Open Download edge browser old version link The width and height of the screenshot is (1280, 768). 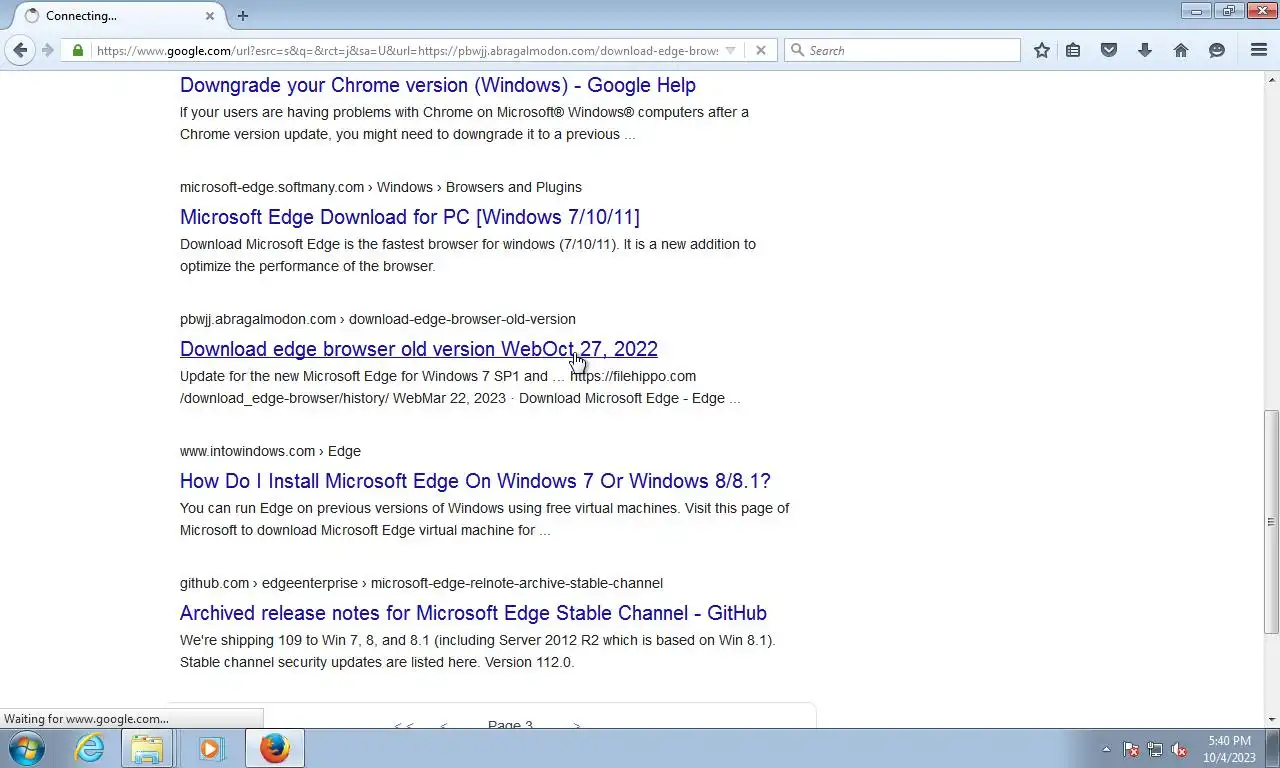click(419, 349)
